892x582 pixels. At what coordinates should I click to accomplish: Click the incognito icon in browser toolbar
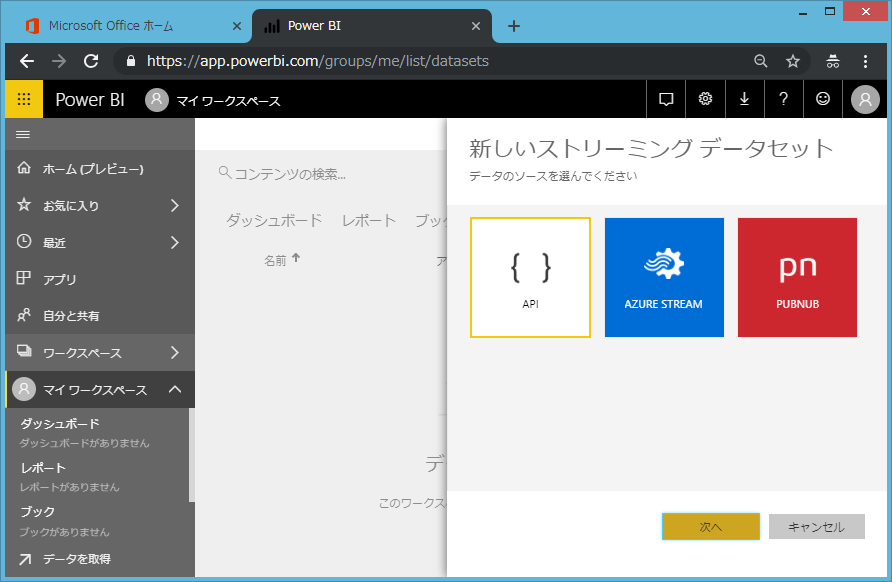point(833,61)
